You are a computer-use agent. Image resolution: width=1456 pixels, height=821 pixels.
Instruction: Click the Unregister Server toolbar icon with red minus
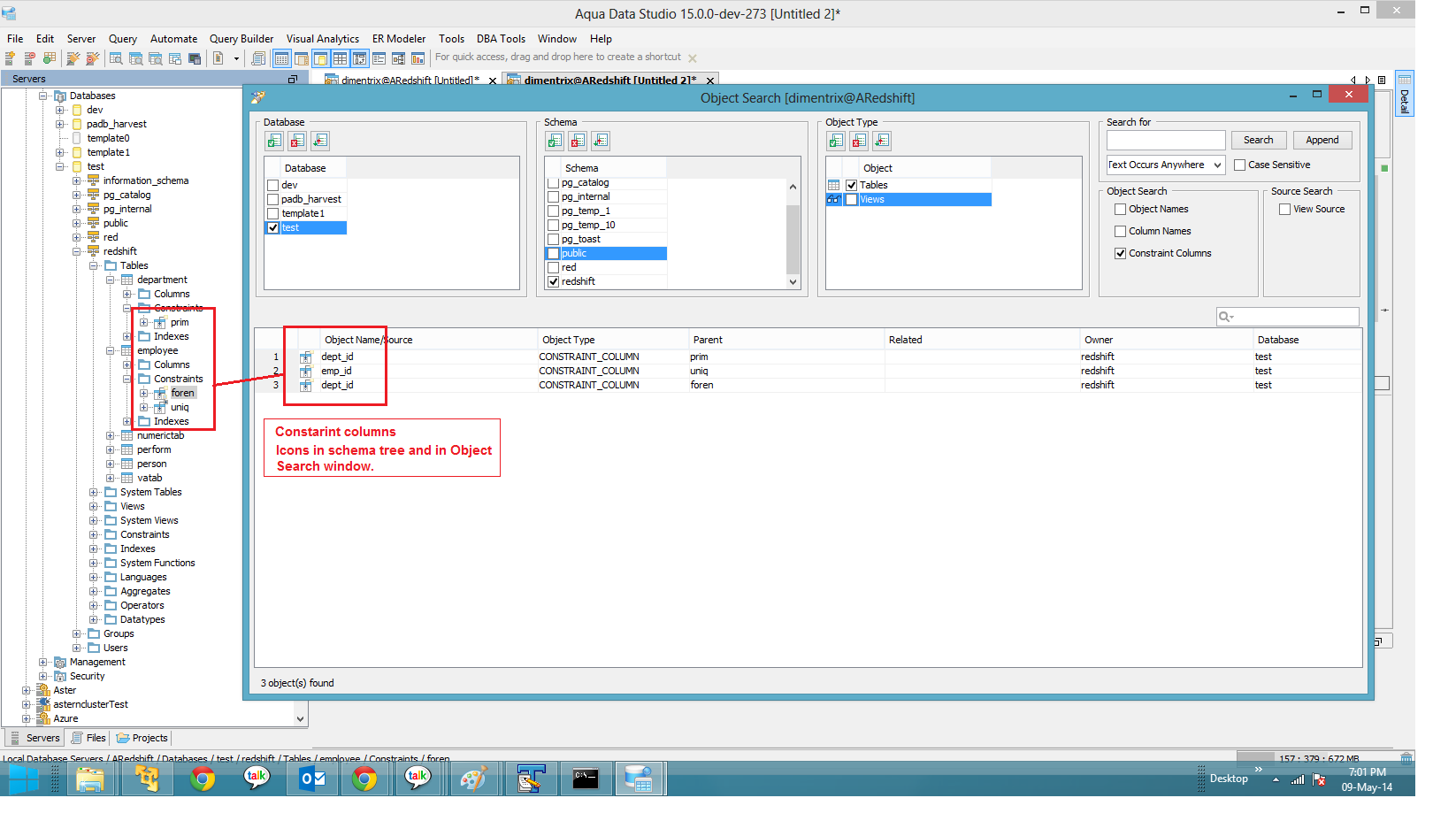click(x=29, y=58)
